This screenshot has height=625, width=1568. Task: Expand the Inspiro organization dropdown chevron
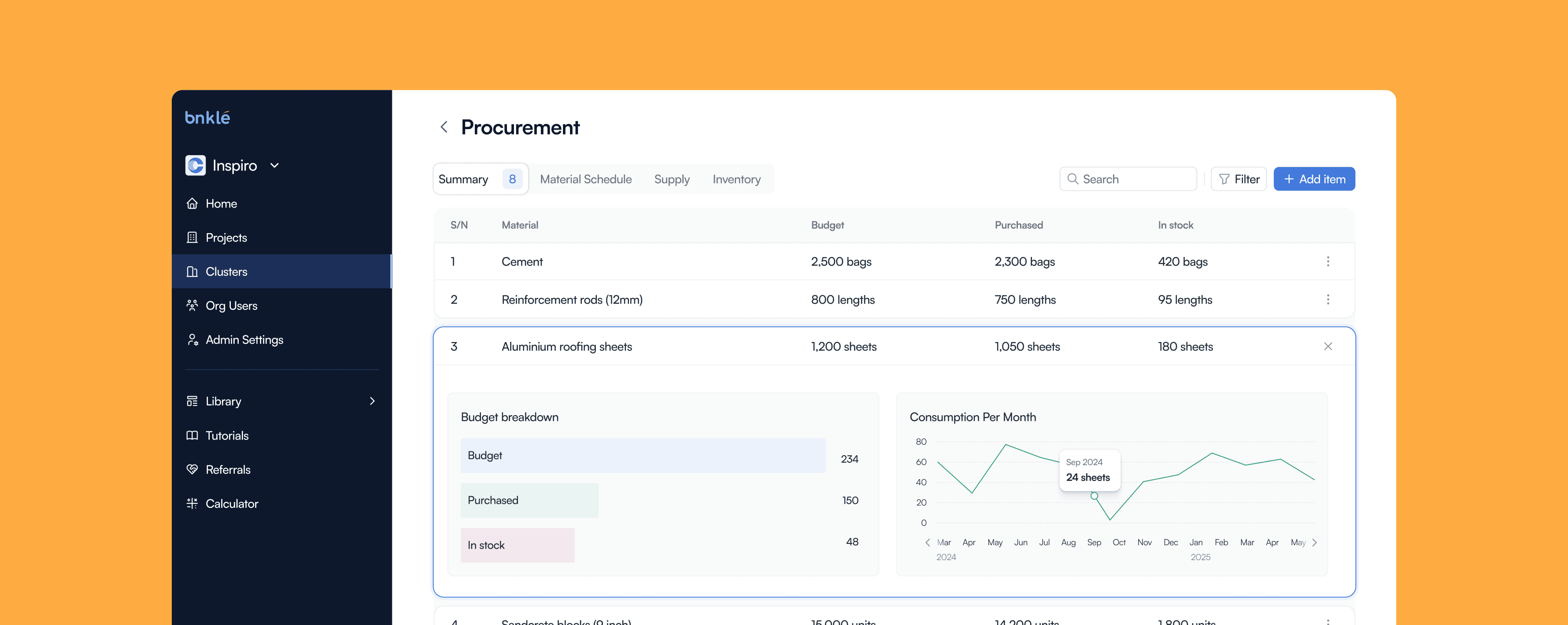click(x=274, y=165)
